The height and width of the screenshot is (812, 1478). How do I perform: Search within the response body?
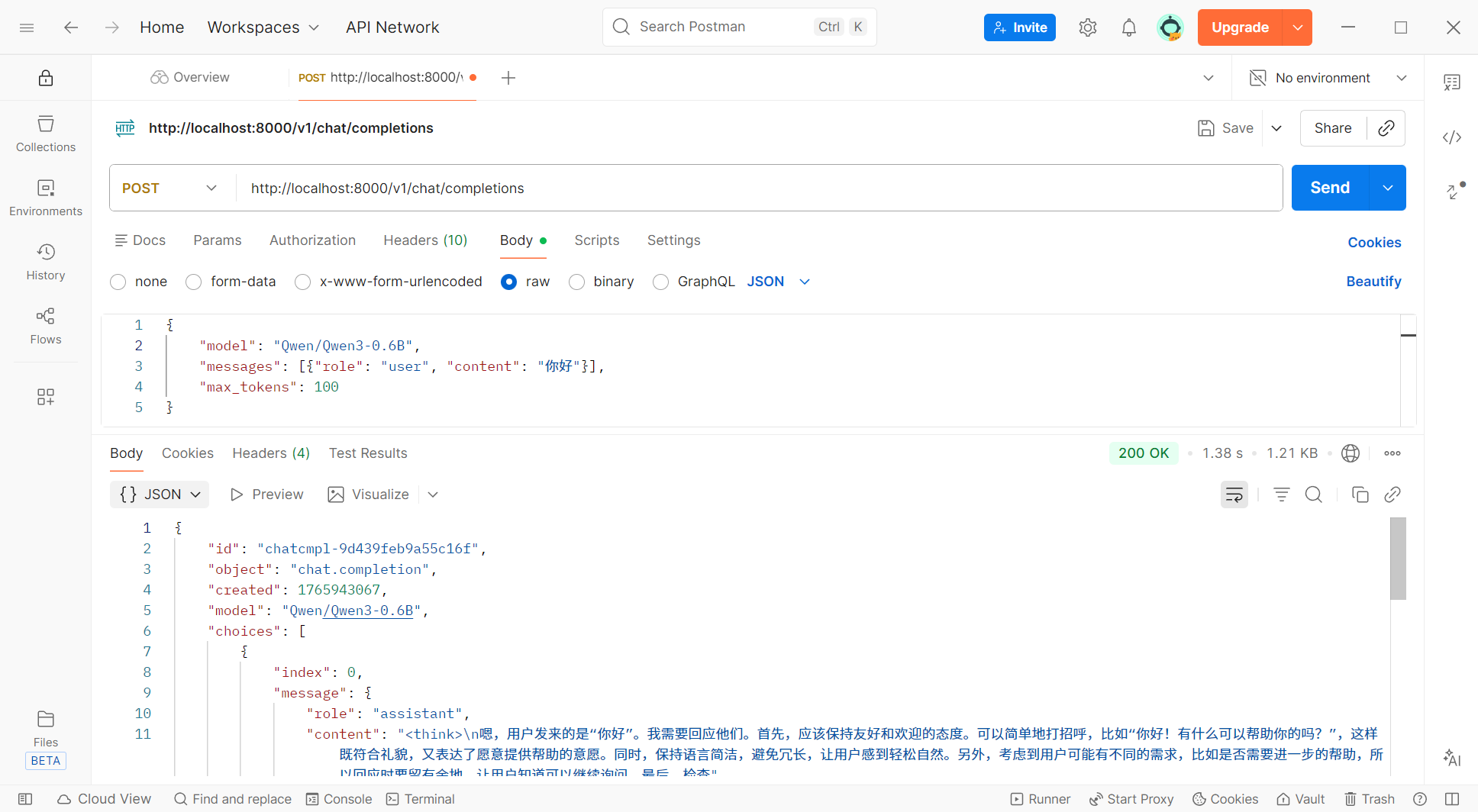pos(1314,495)
